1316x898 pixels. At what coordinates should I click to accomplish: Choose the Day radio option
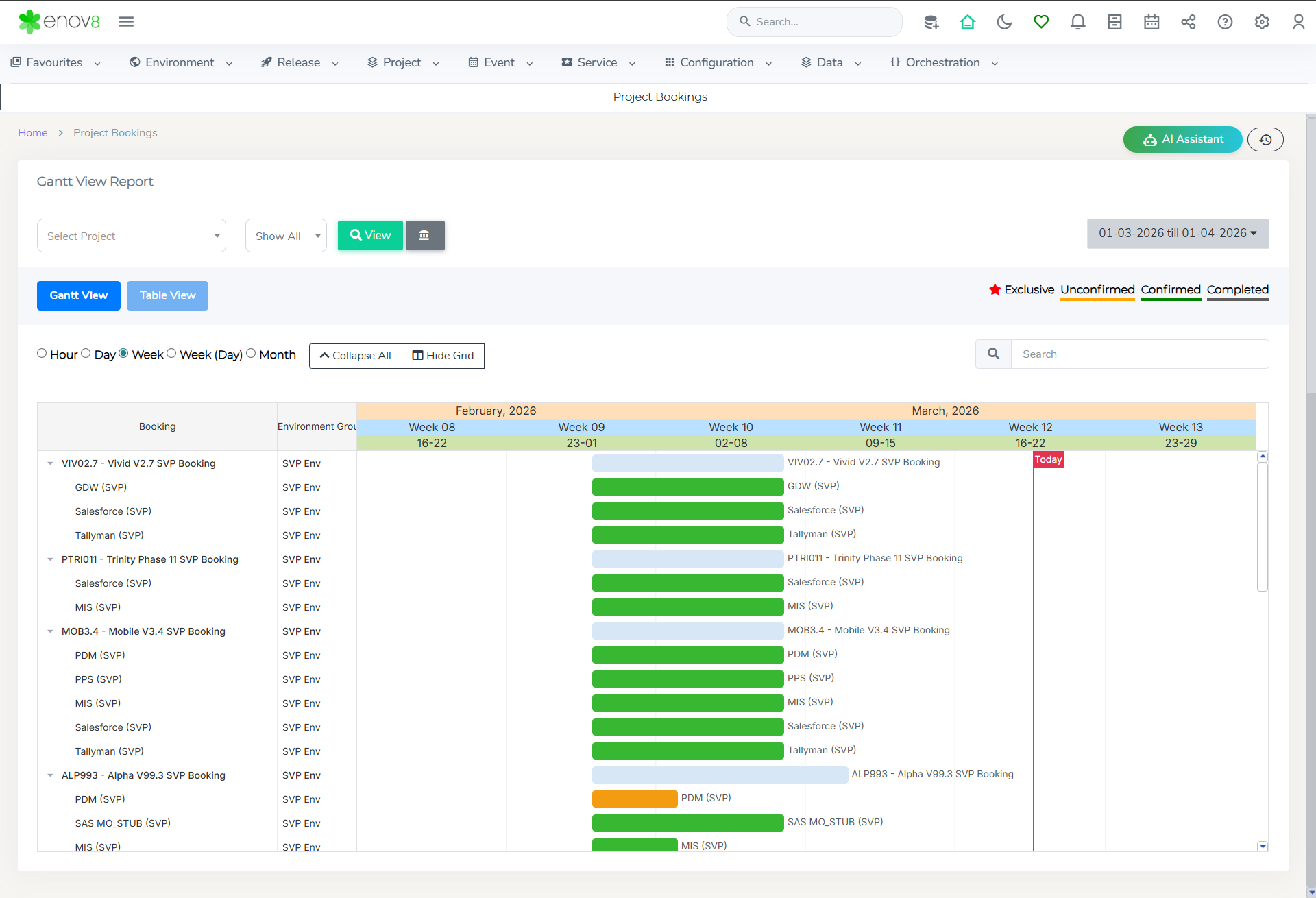tap(86, 354)
